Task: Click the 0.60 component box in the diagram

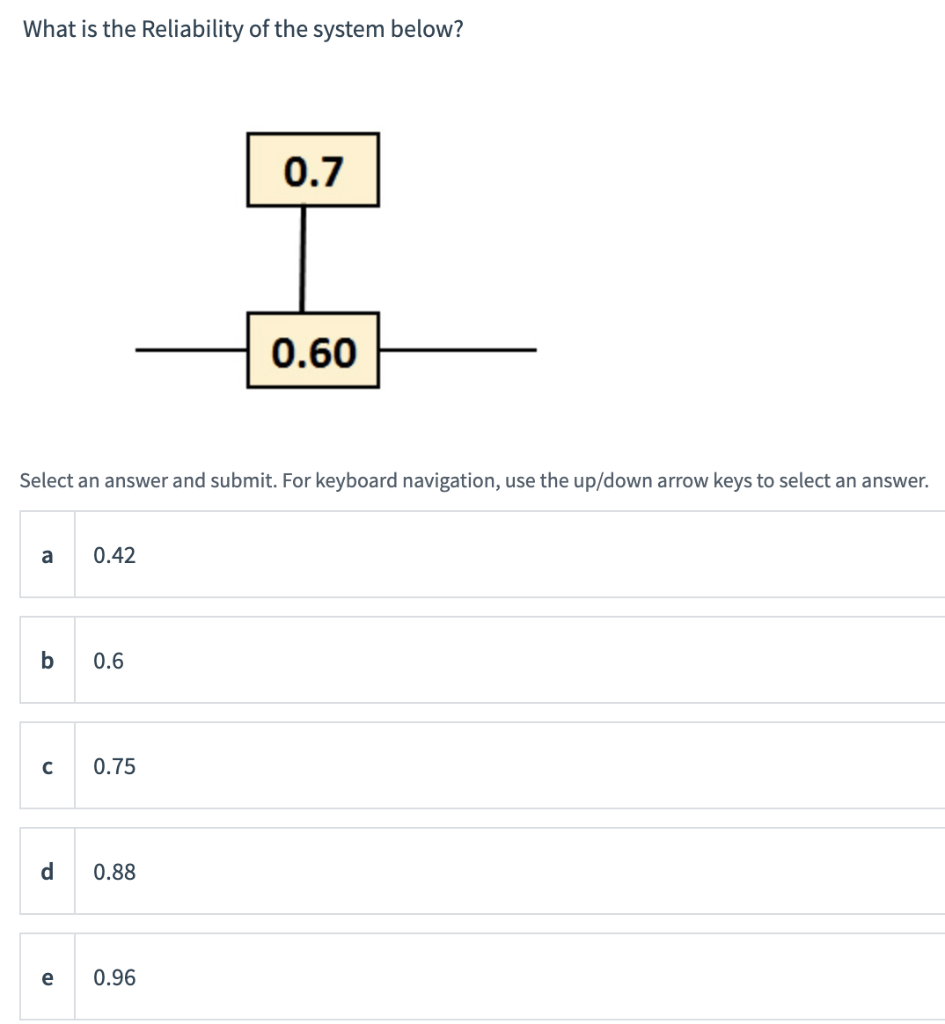Action: click(x=311, y=350)
